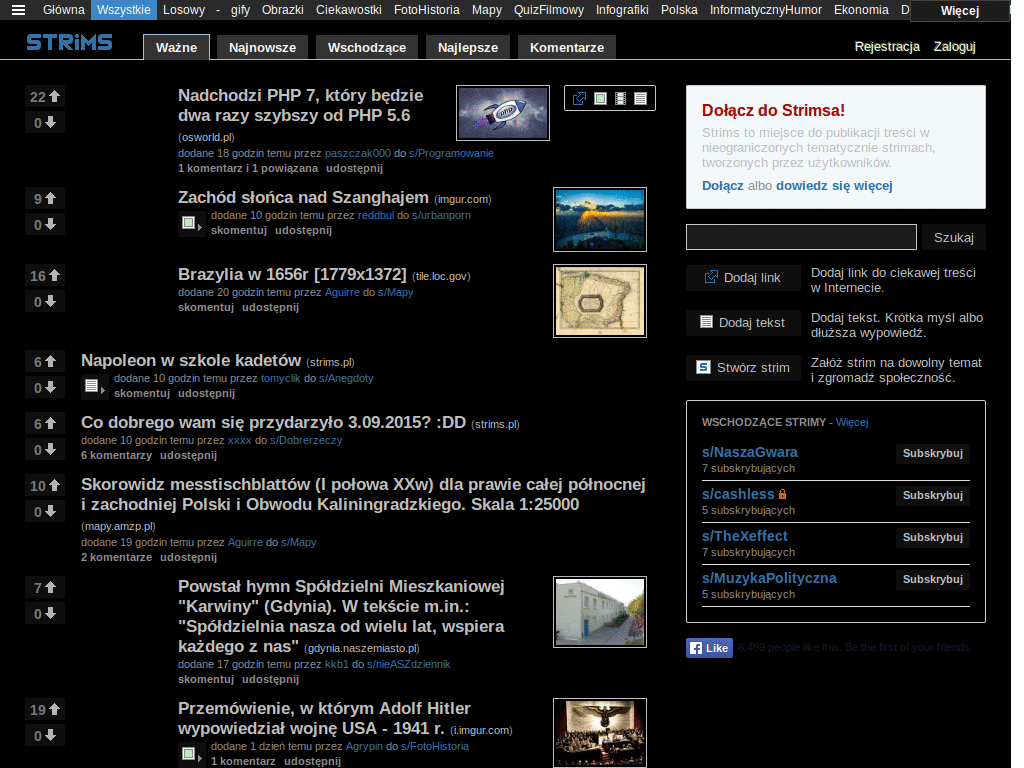Screen dimensions: 1024x768
Task: Open the hamburger menu in the top bar
Action: click(18, 10)
